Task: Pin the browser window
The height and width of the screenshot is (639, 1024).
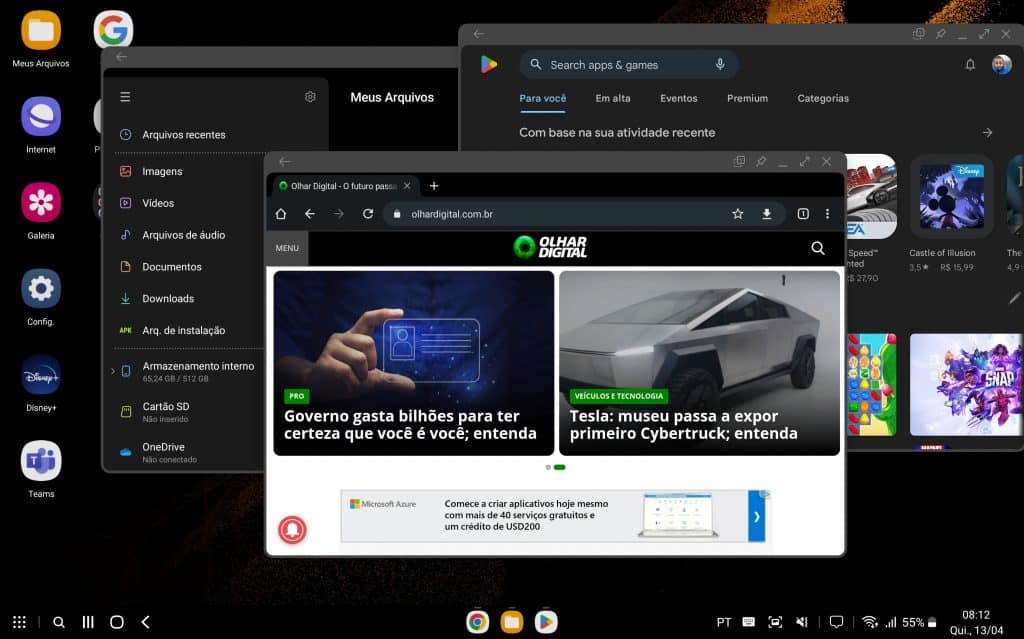Action: coord(761,161)
